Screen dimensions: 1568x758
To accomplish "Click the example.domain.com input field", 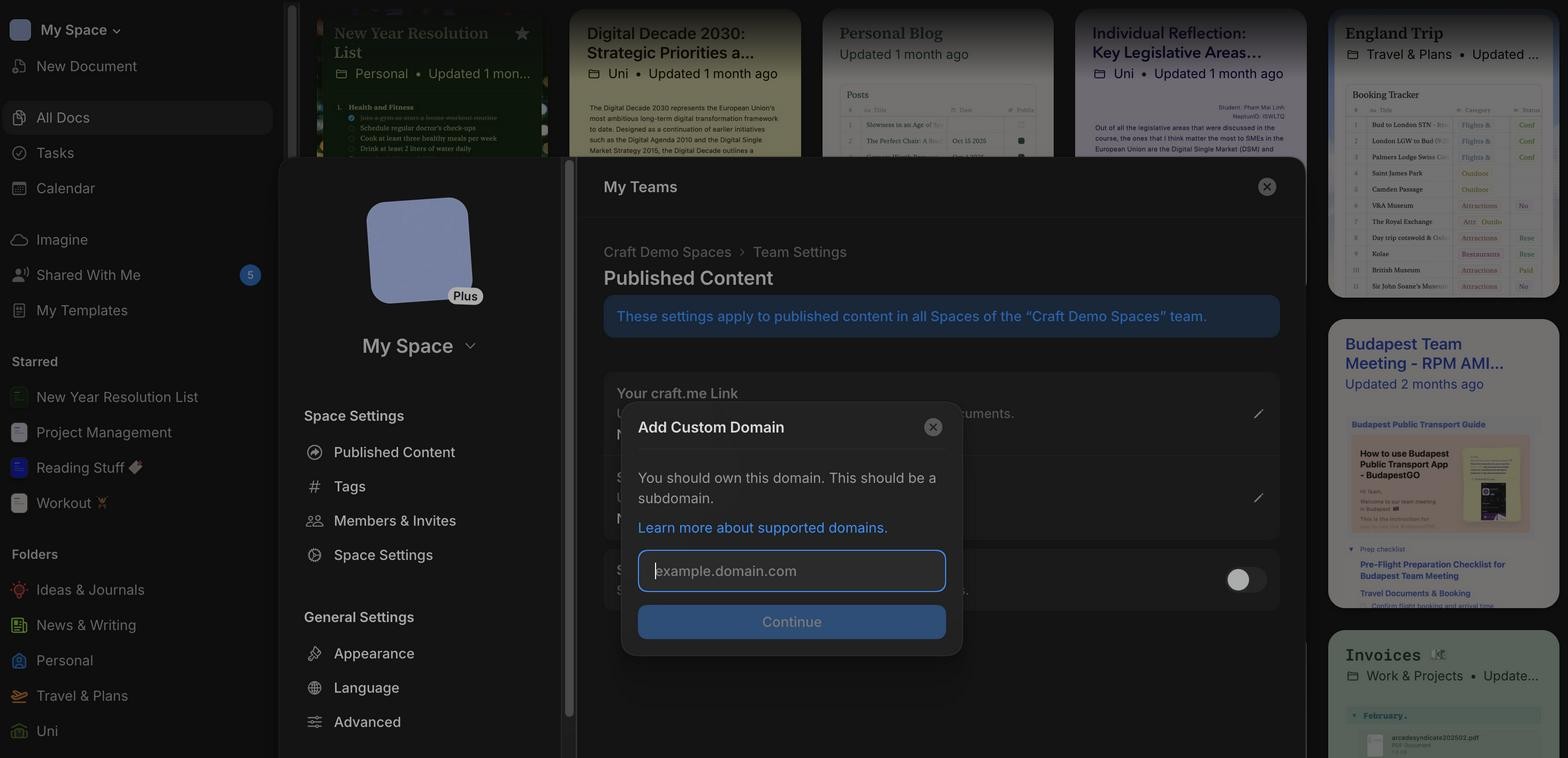I will pos(791,571).
